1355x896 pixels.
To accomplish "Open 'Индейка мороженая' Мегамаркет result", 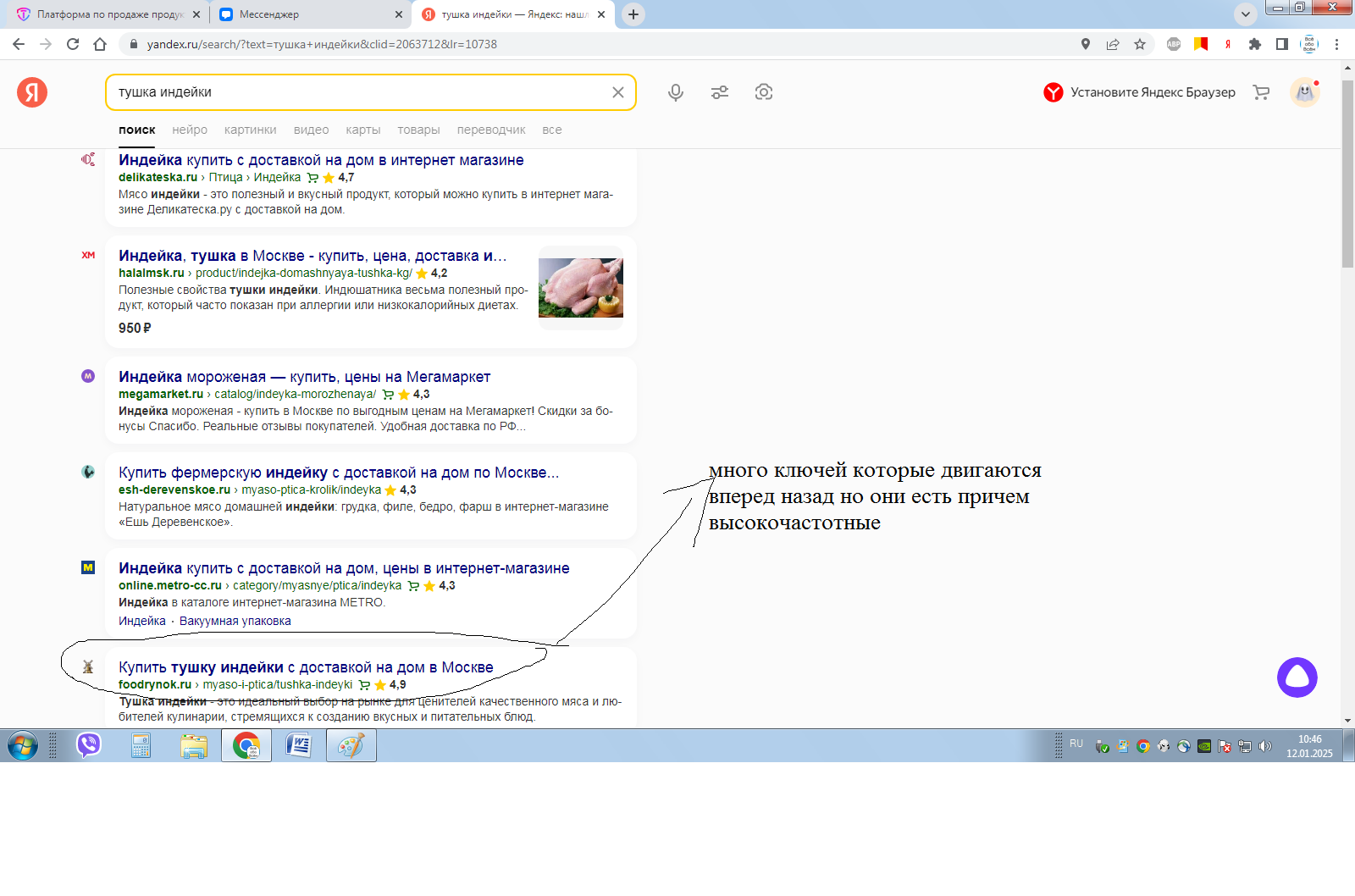I will tap(304, 377).
